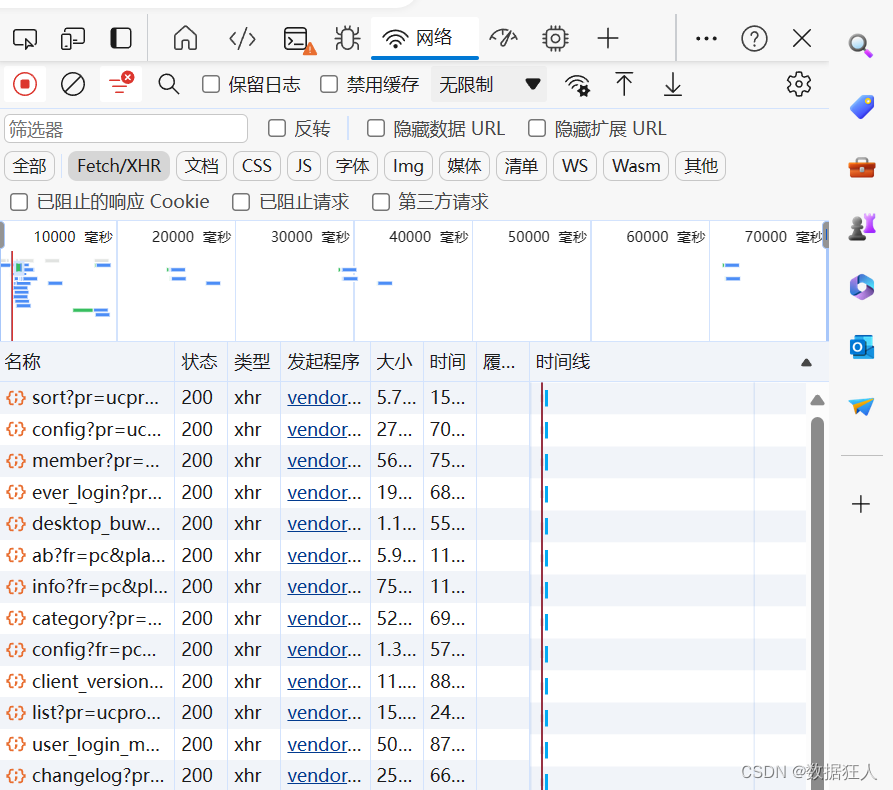
Task: Clear the network log
Action: coord(73,84)
